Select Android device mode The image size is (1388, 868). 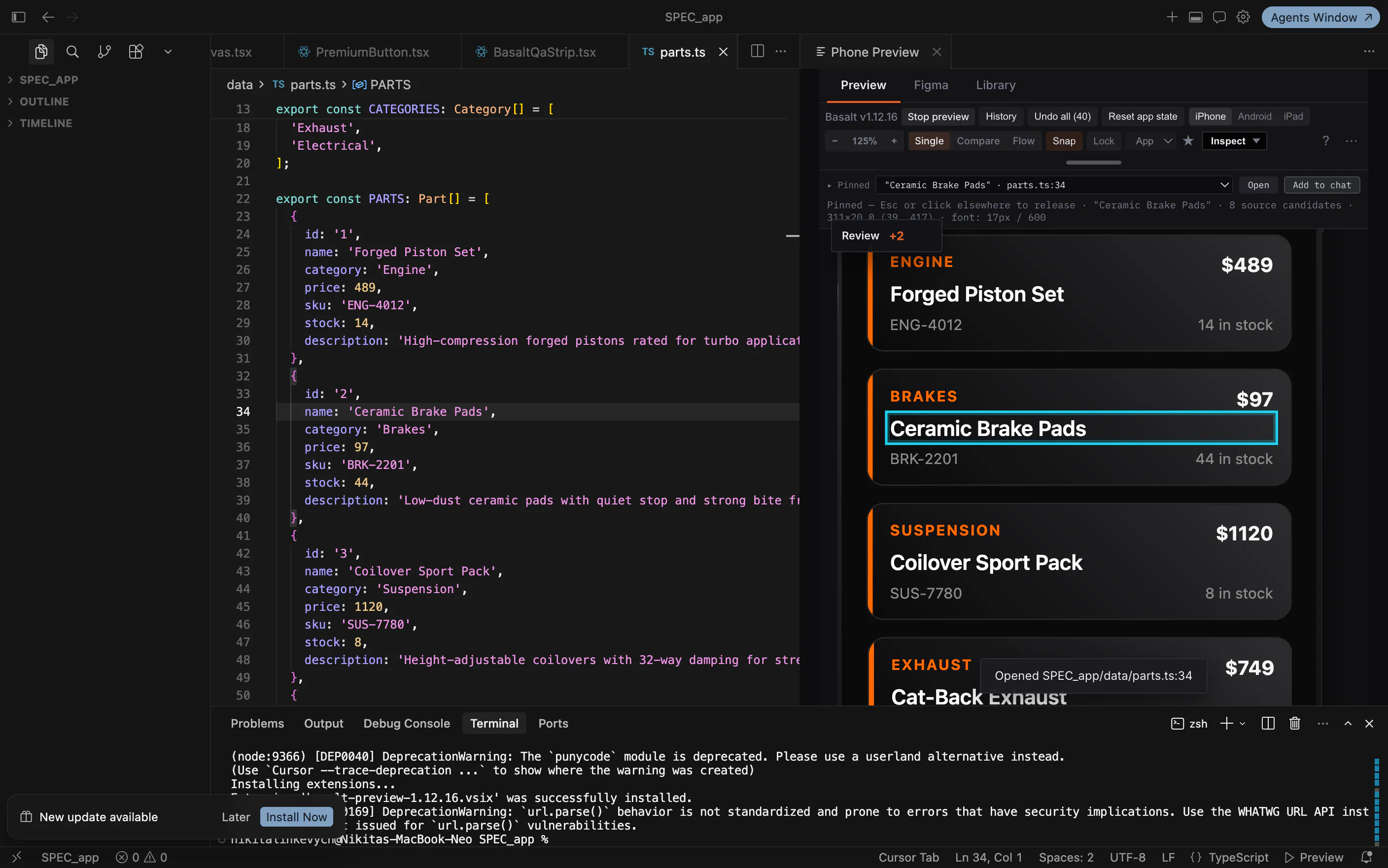pyautogui.click(x=1254, y=117)
